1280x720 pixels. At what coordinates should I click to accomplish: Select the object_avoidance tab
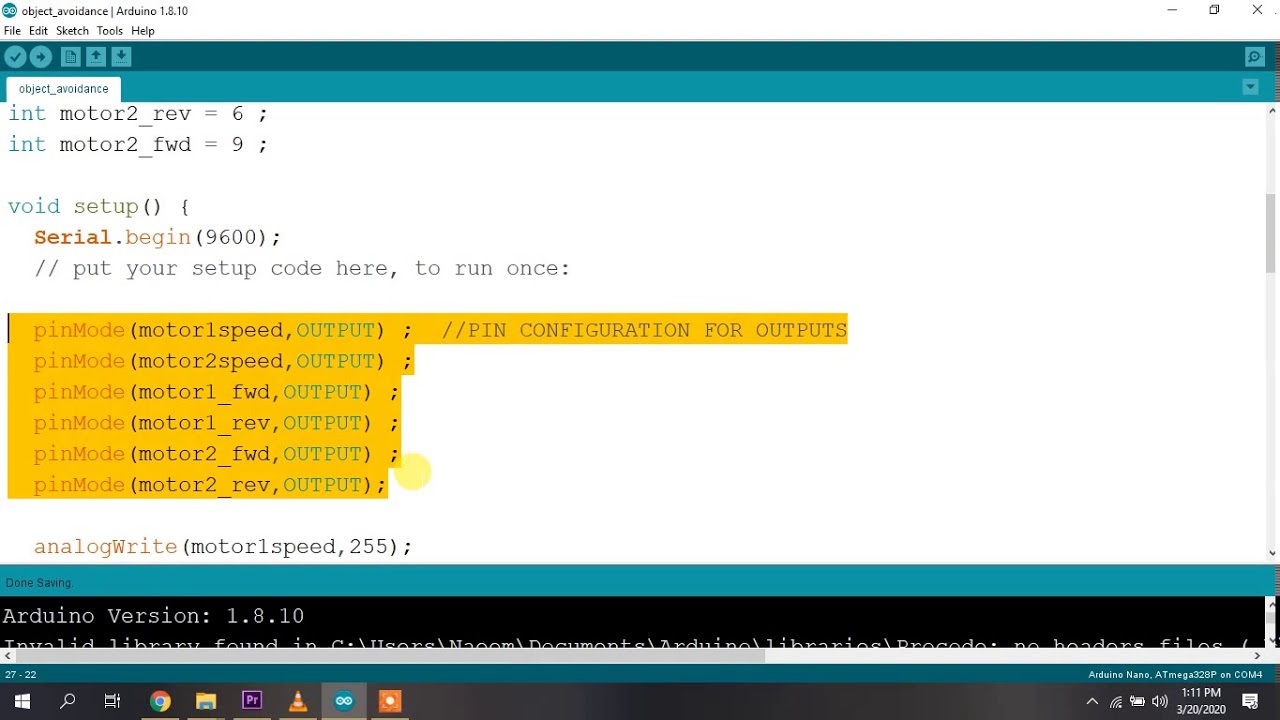63,89
